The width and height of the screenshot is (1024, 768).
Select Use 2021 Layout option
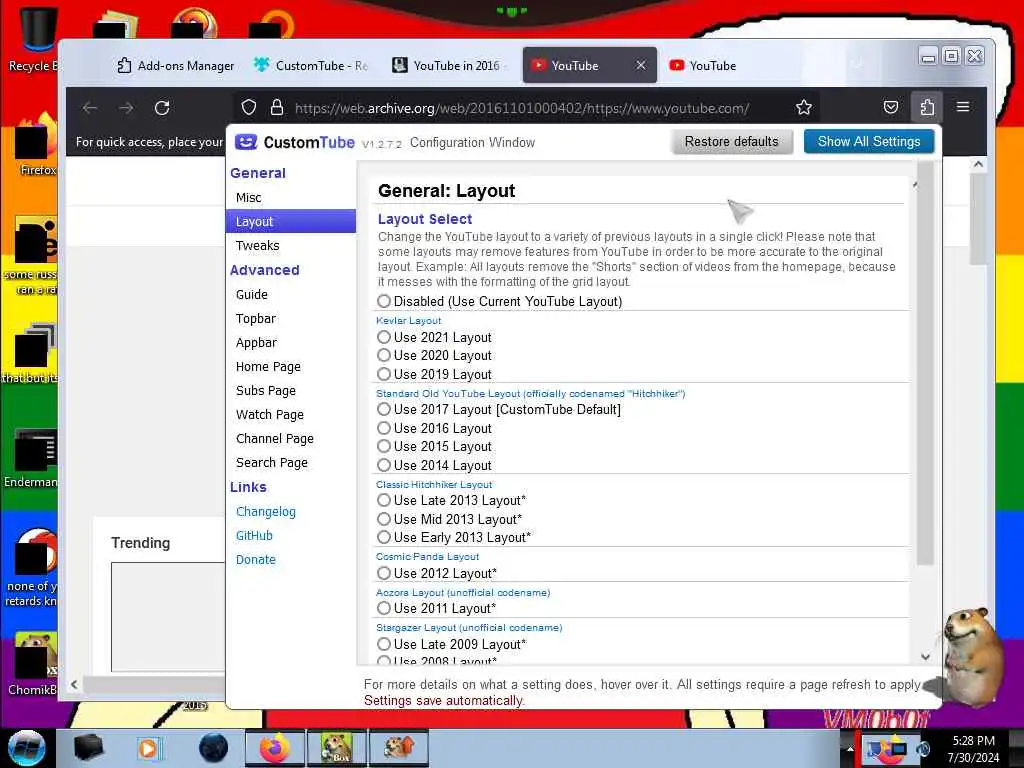click(384, 337)
